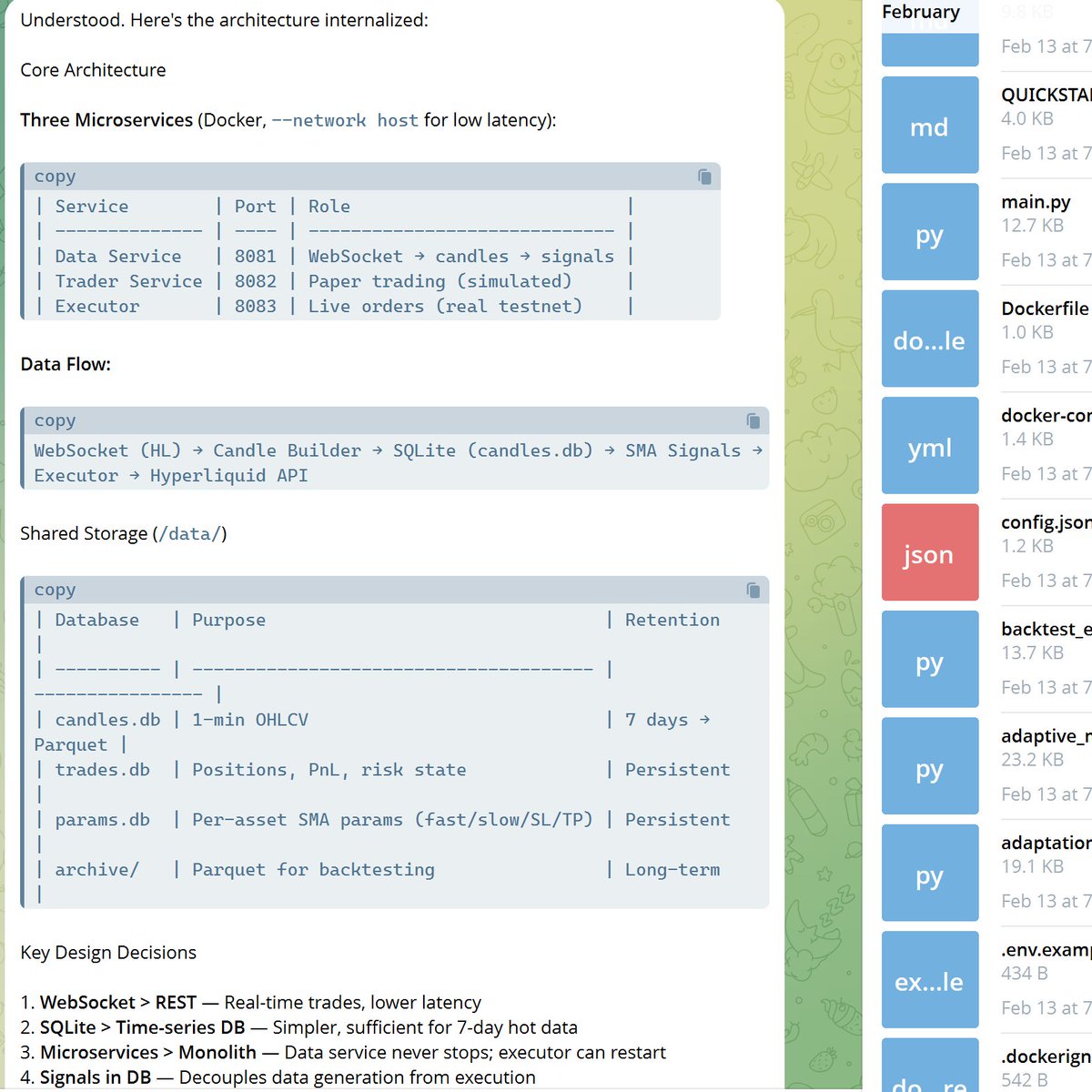1092x1092 pixels.
Task: Click the 'trades.db' table cell
Action: pyautogui.click(x=102, y=770)
